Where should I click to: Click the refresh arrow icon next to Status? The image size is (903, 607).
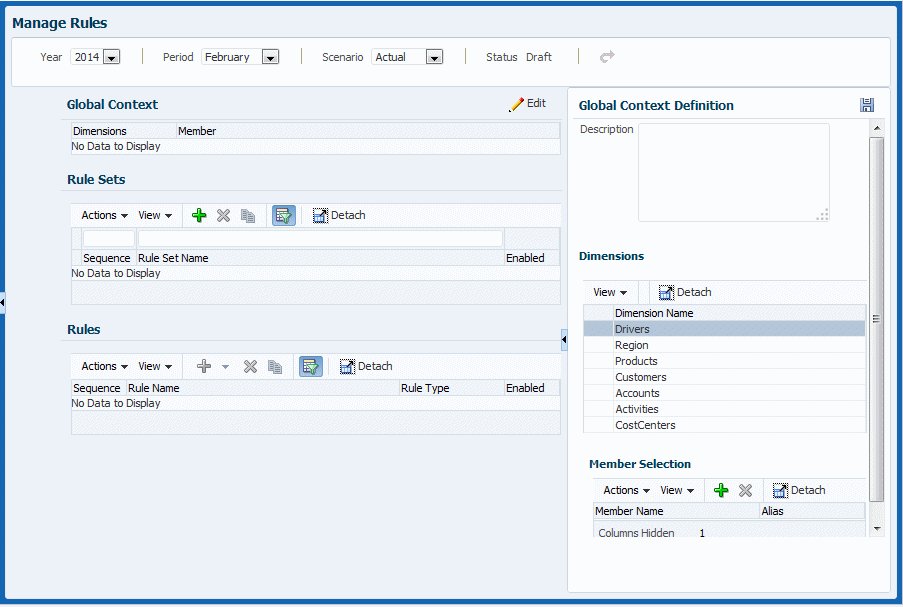607,56
